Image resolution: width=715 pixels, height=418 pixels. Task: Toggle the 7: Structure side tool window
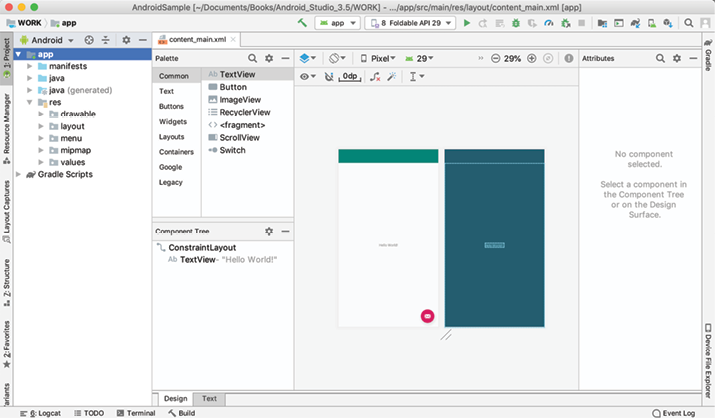coord(6,283)
